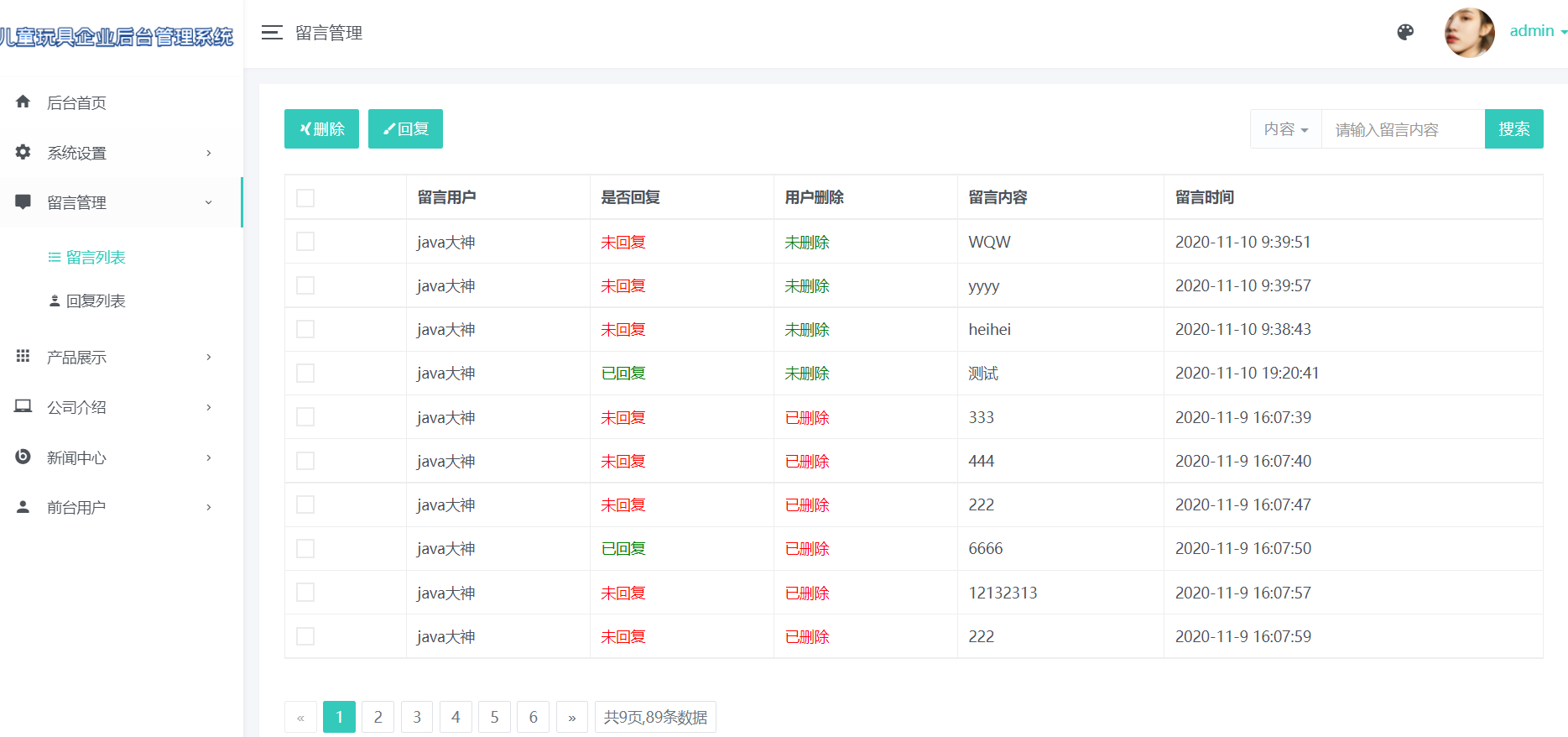
Task: Select 回复列表 submenu item
Action: pos(96,301)
